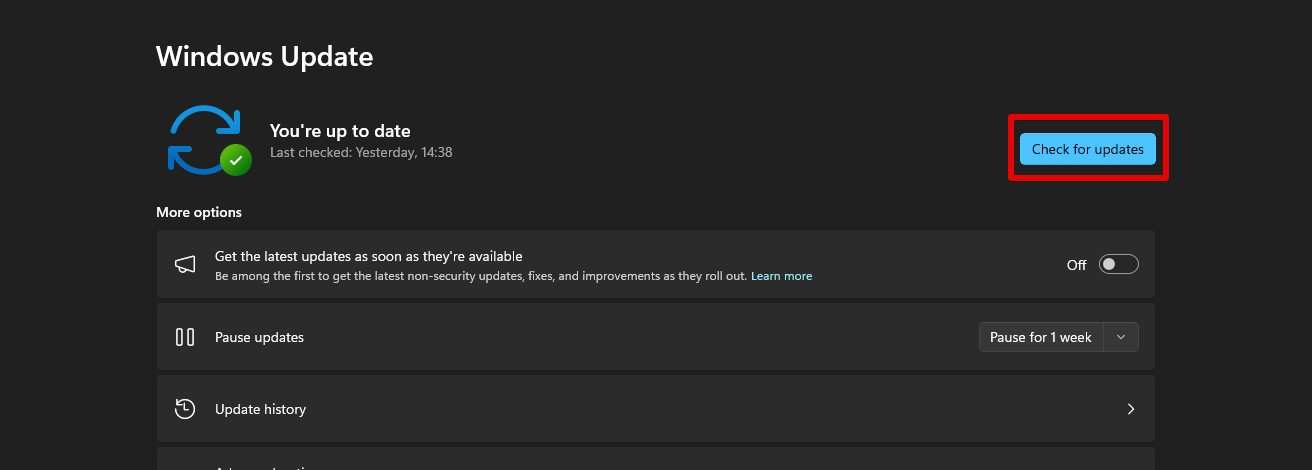Click the Update history clock icon
Screen dimensions: 1312x470
coord(185,409)
